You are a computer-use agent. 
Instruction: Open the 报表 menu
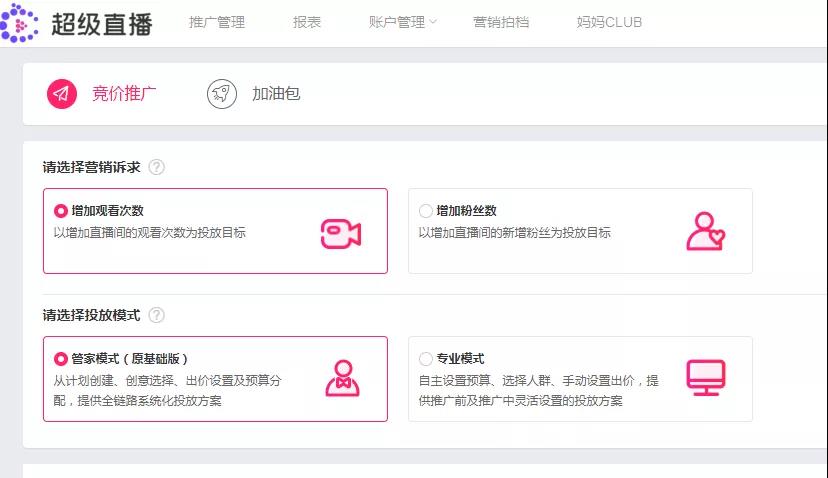307,22
